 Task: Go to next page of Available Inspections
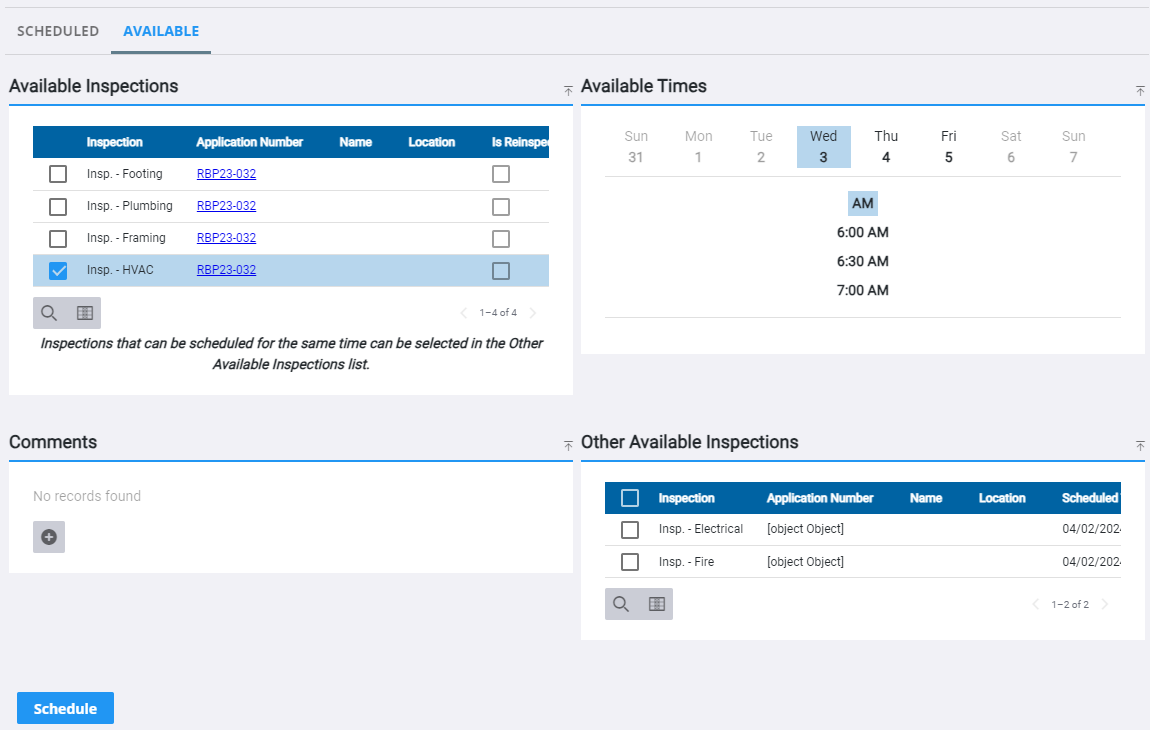click(533, 312)
